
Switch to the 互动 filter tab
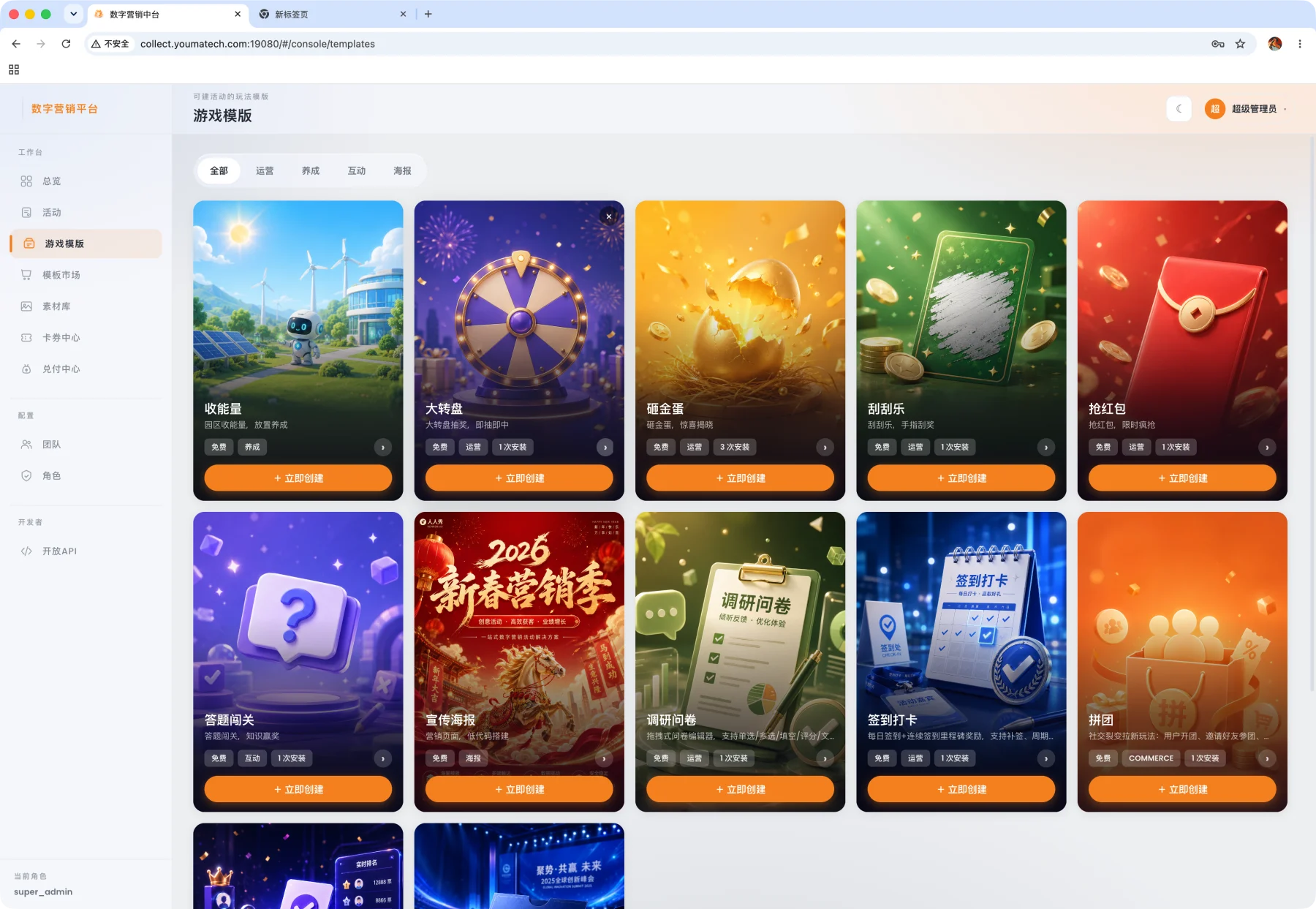357,170
